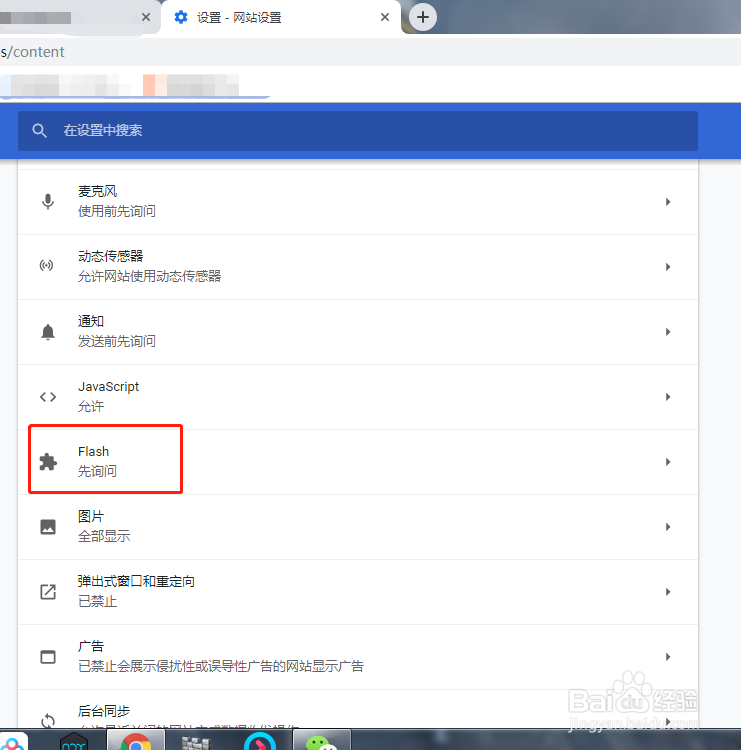Screen dimensions: 741x750
Task: Open Chrome from the taskbar
Action: [x=136, y=740]
